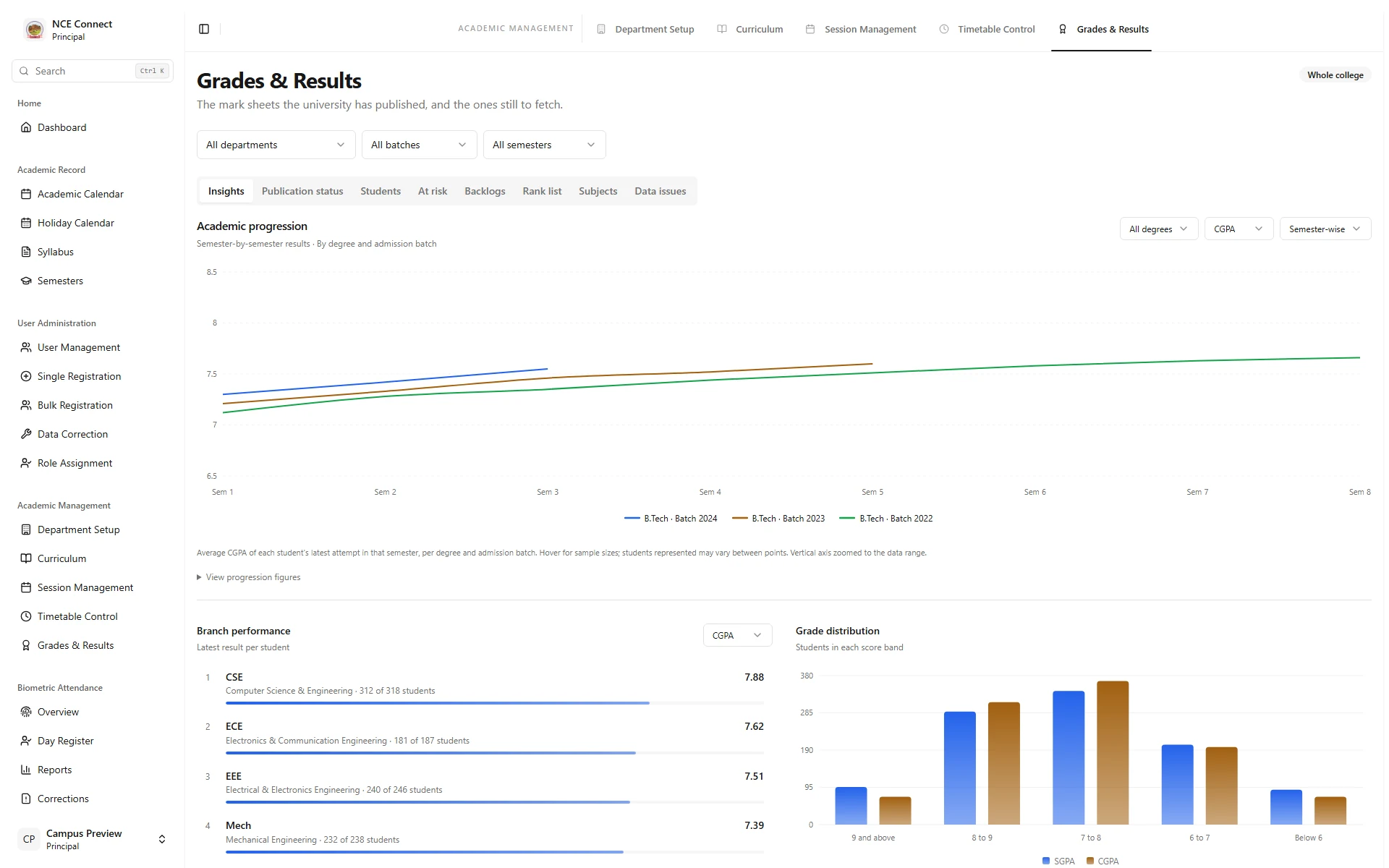
Task: Open User Management icon
Action: (26, 347)
